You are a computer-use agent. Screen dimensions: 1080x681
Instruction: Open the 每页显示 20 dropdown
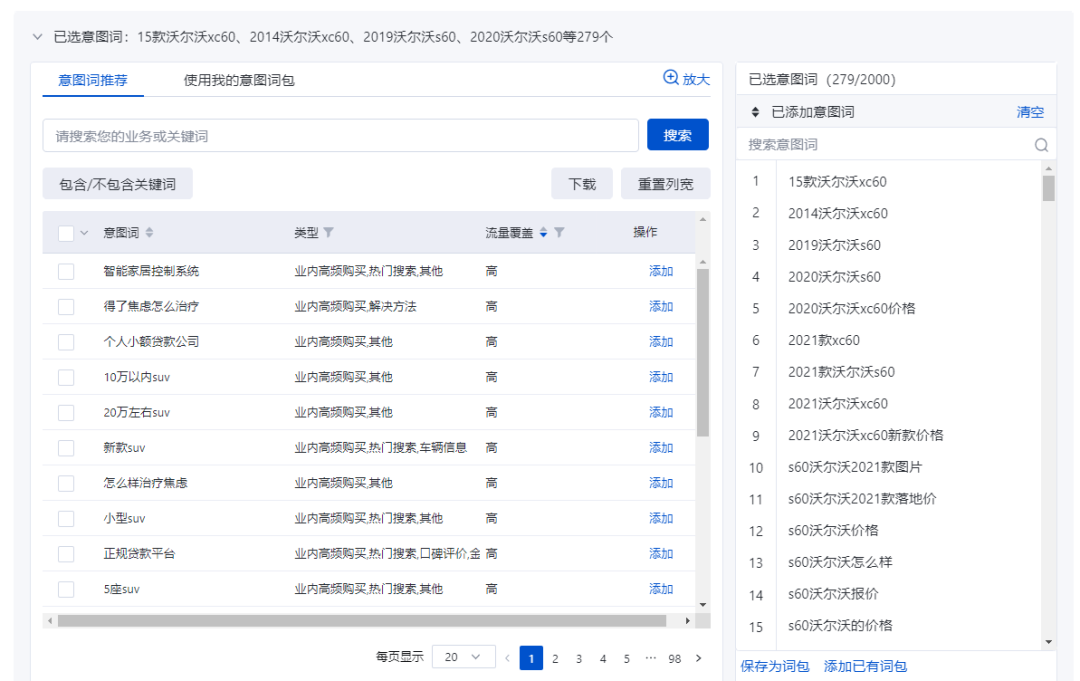tap(463, 657)
